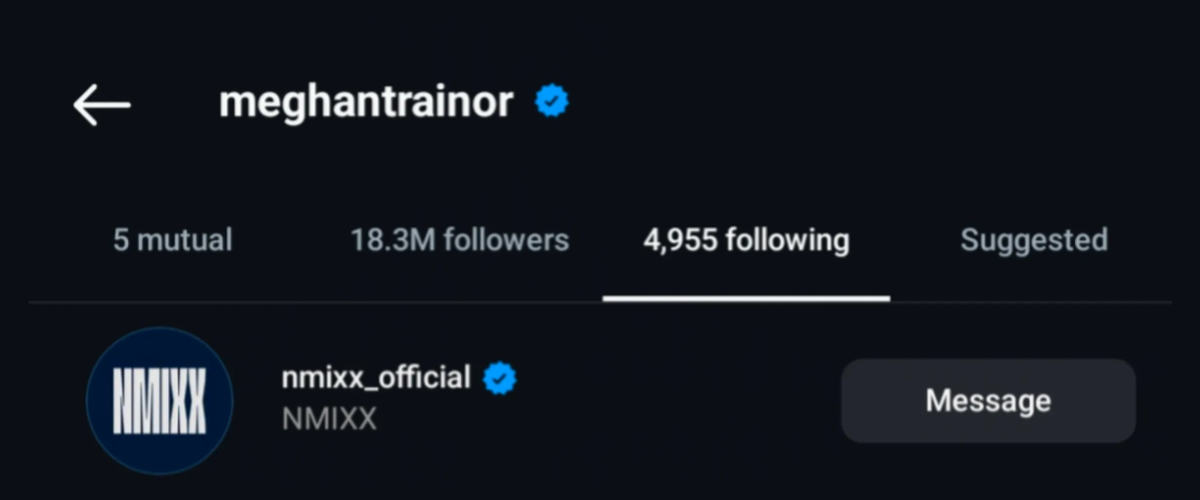Open the nmixx_official username link

click(376, 378)
